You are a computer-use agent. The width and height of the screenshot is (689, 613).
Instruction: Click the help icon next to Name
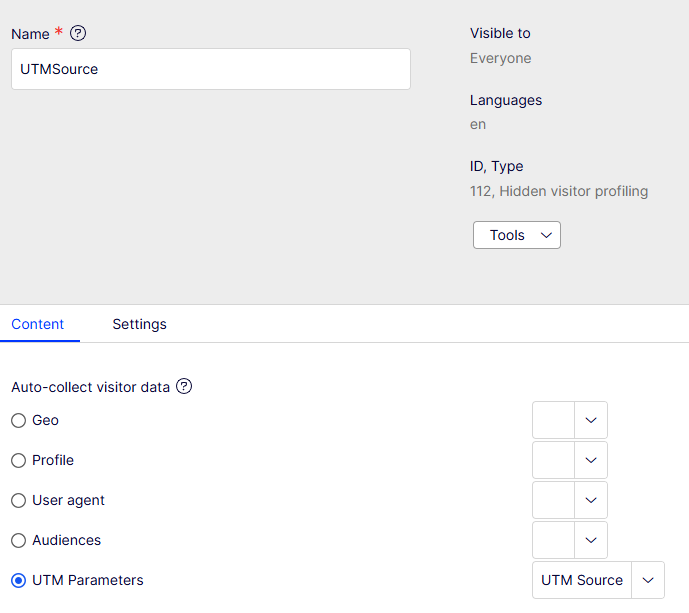click(x=78, y=33)
